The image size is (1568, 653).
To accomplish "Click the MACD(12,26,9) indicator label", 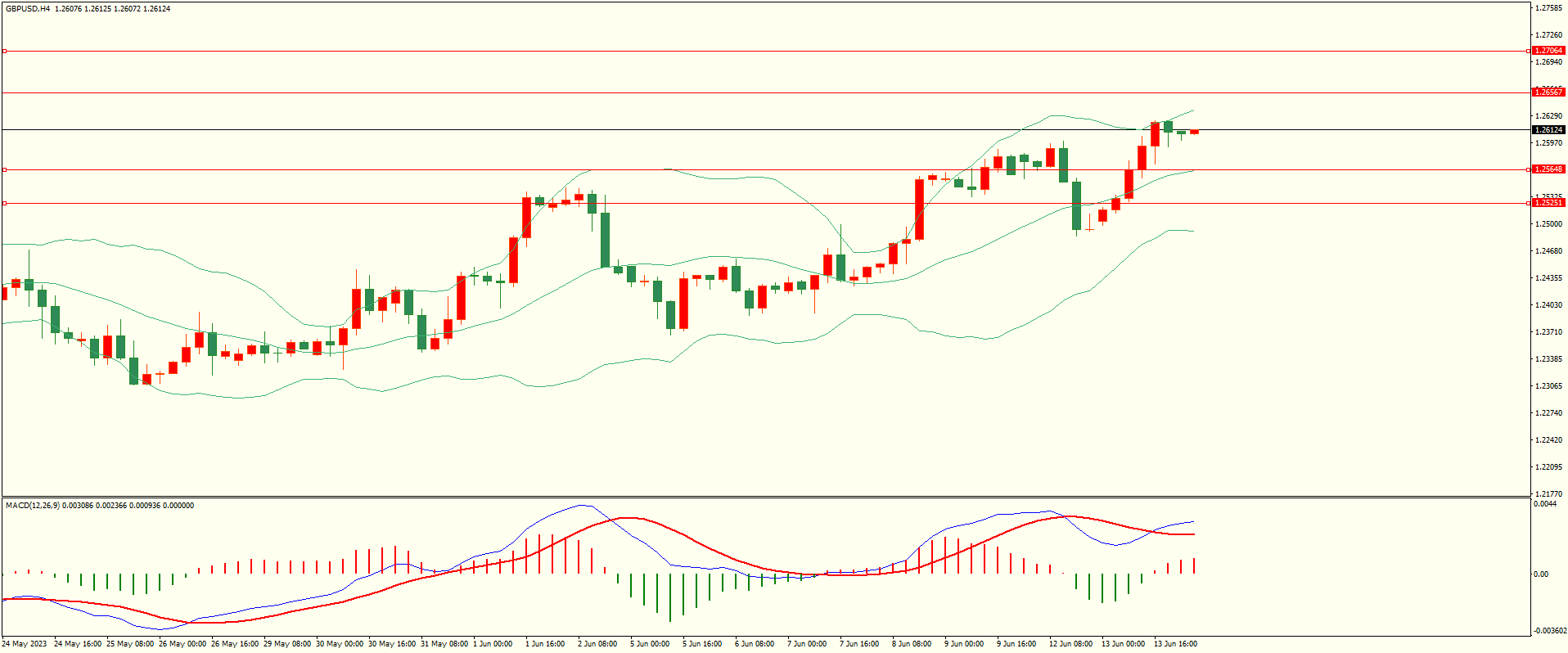I will [x=34, y=506].
